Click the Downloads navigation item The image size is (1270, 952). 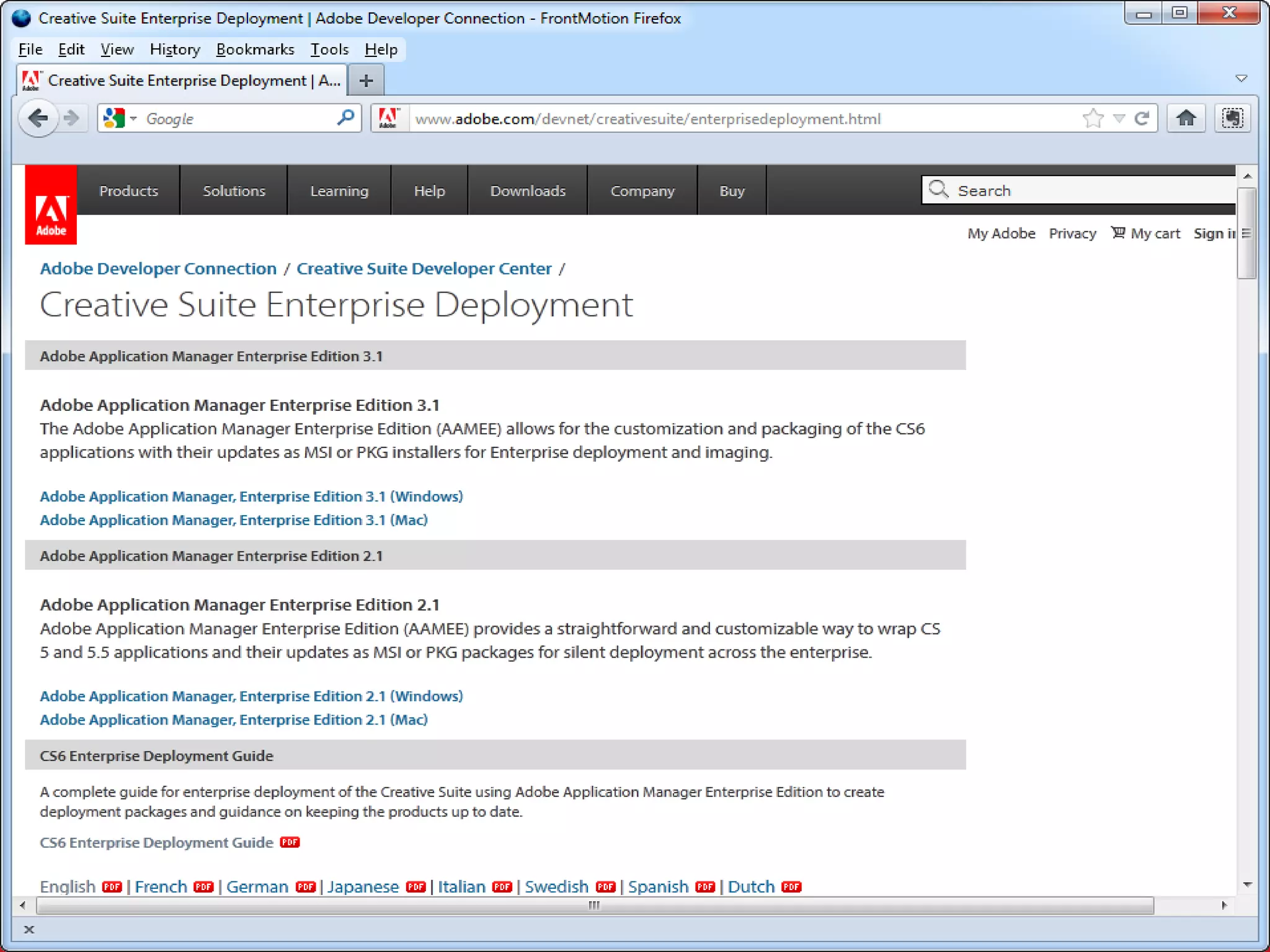pyautogui.click(x=528, y=191)
